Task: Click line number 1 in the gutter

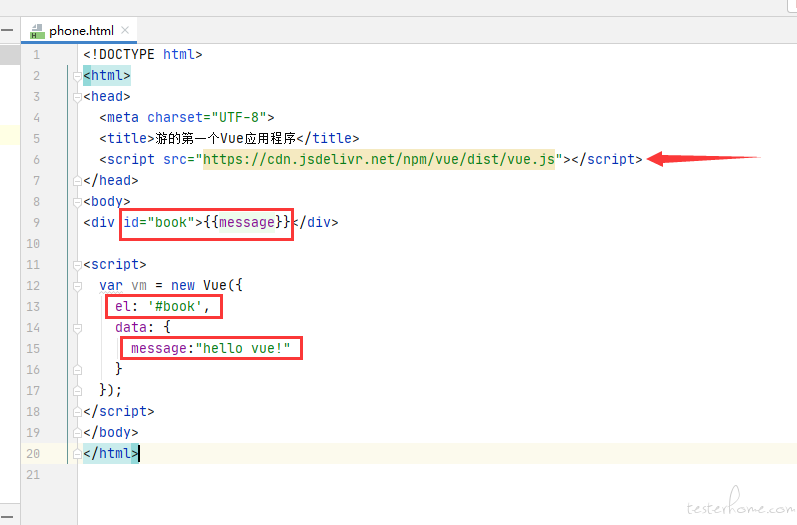Action: pyautogui.click(x=37, y=55)
